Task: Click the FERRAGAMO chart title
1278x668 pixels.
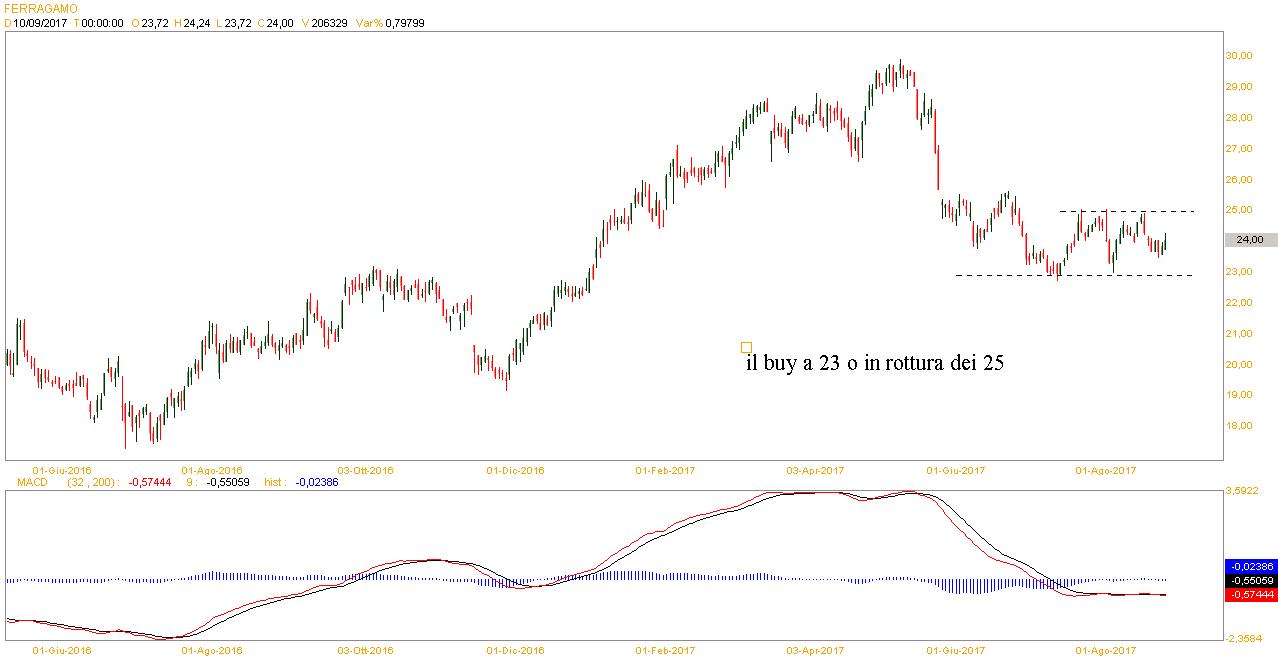Action: [38, 7]
